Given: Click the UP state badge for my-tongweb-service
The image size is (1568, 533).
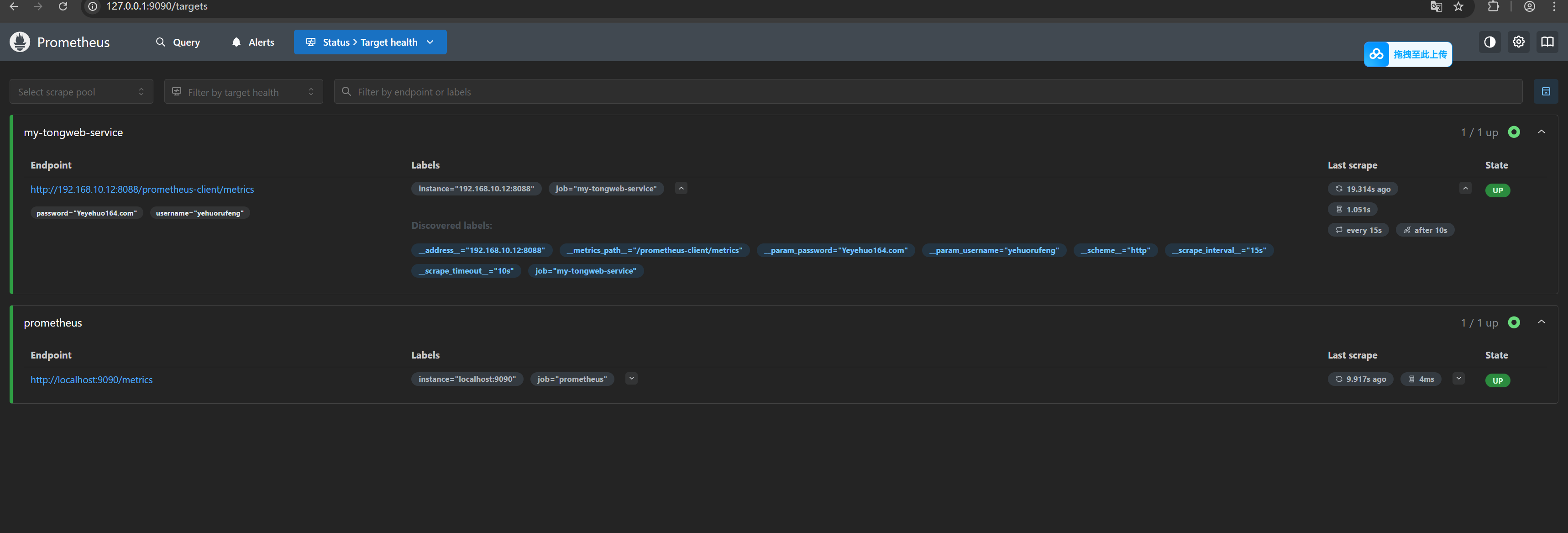Looking at the screenshot, I should 1497,190.
